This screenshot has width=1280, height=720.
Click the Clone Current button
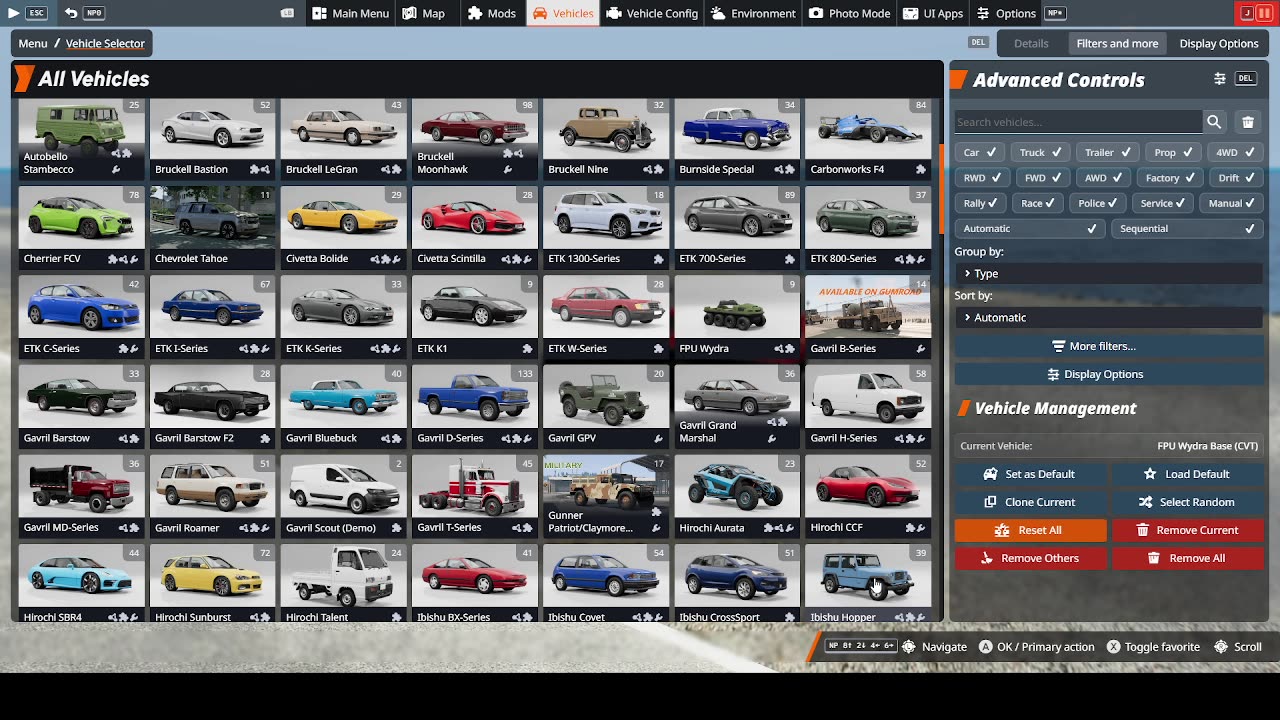click(1031, 502)
